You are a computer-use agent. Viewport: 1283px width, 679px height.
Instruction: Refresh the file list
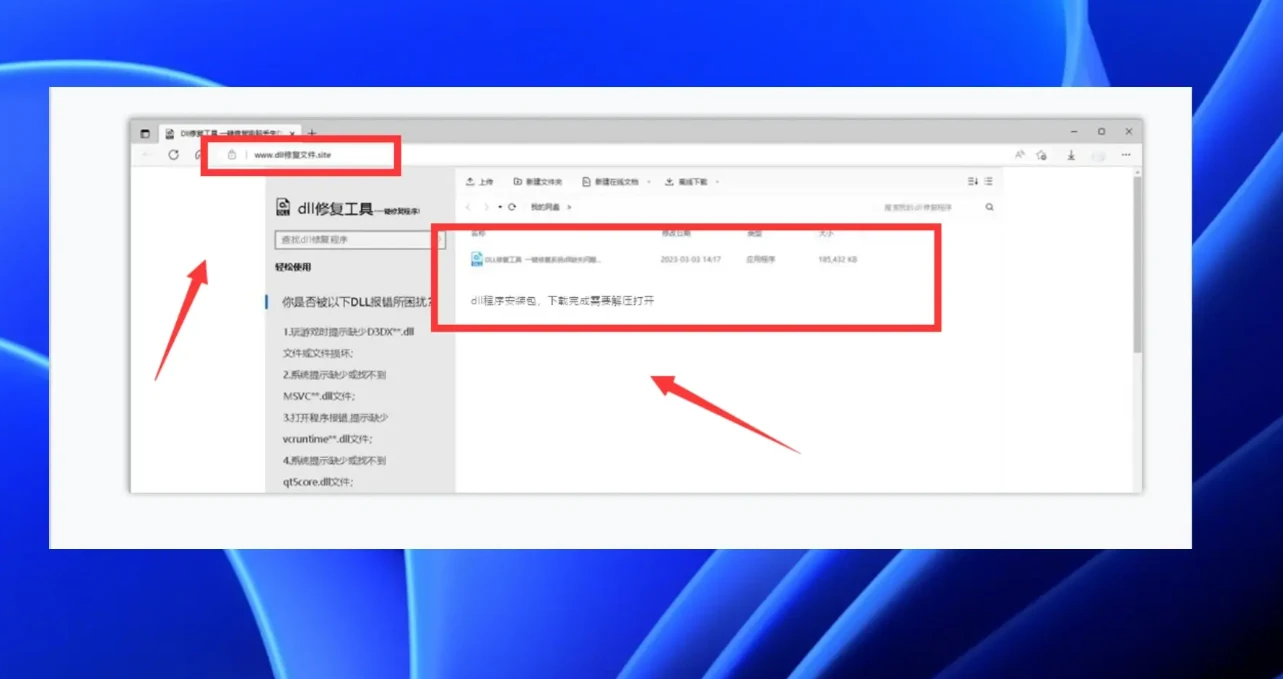point(512,207)
